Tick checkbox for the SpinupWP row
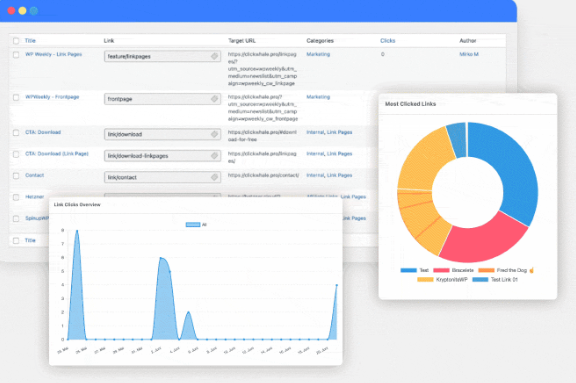This screenshot has width=576, height=383. pos(16,218)
